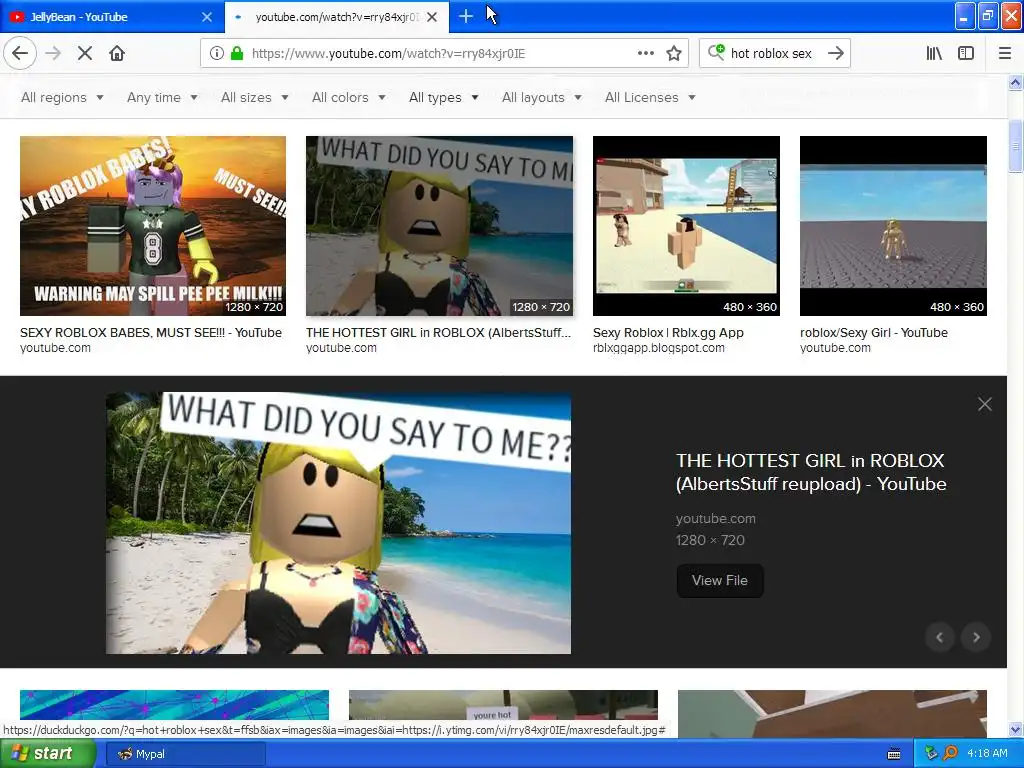The image size is (1024, 768).
Task: Click the green padlock security icon
Action: point(237,53)
